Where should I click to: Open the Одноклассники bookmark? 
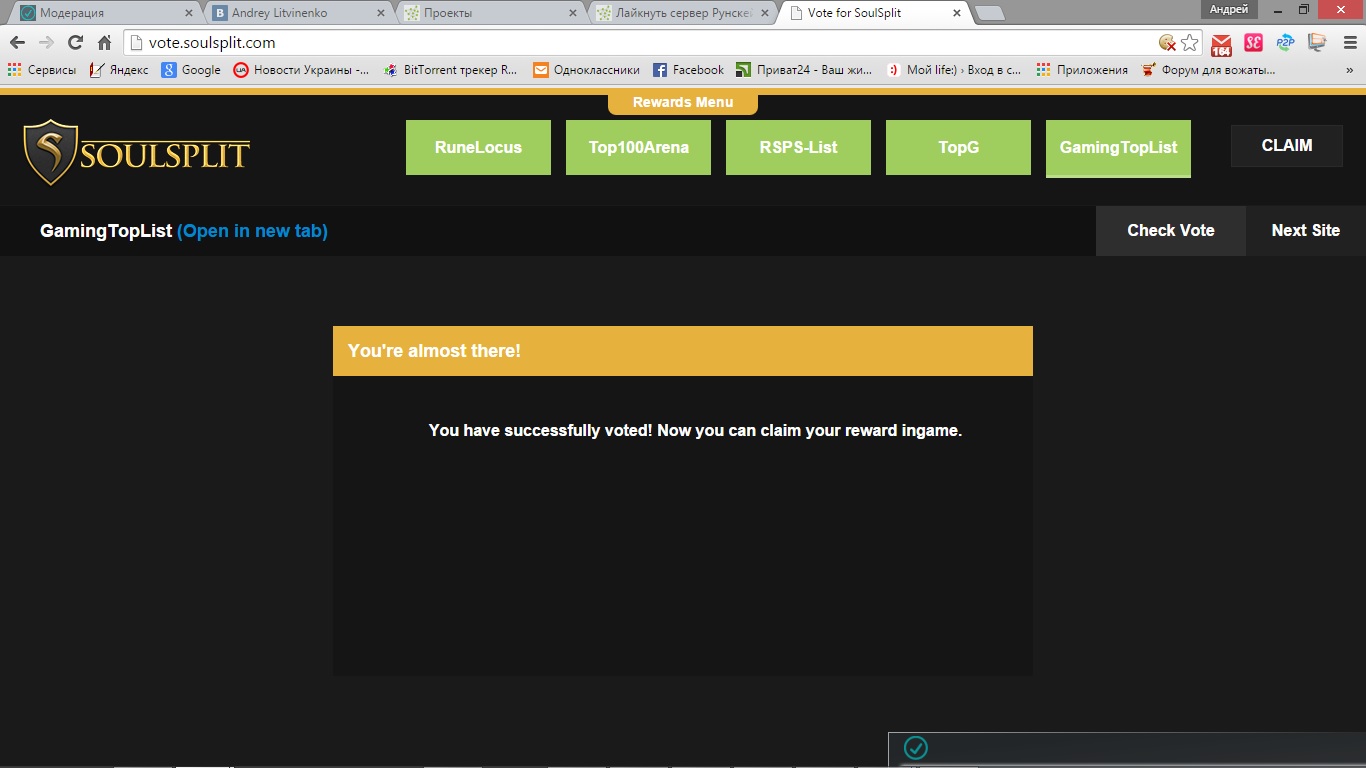pos(586,70)
